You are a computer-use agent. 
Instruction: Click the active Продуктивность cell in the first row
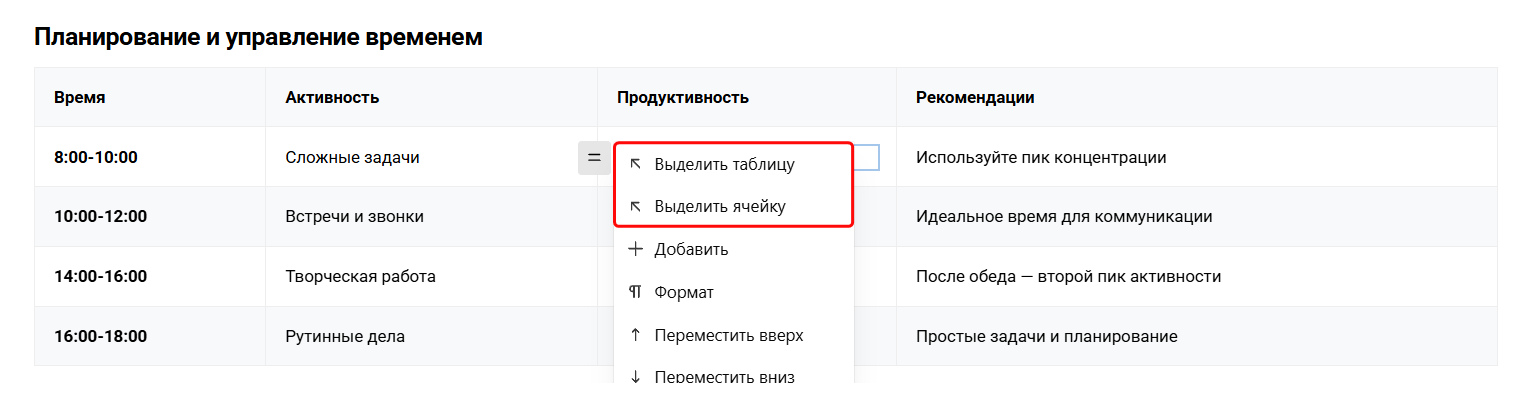(x=866, y=157)
